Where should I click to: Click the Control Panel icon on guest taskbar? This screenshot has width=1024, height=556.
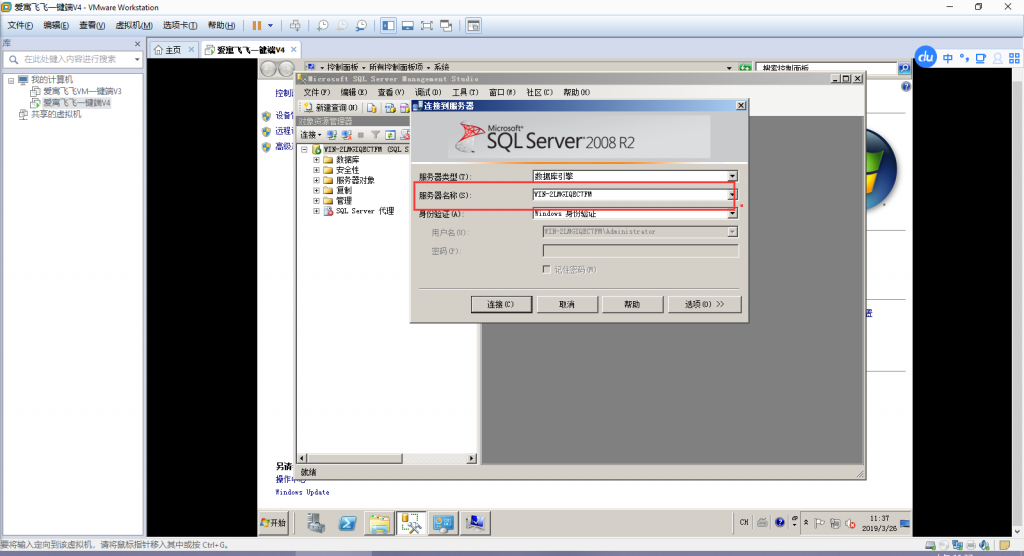[x=443, y=523]
